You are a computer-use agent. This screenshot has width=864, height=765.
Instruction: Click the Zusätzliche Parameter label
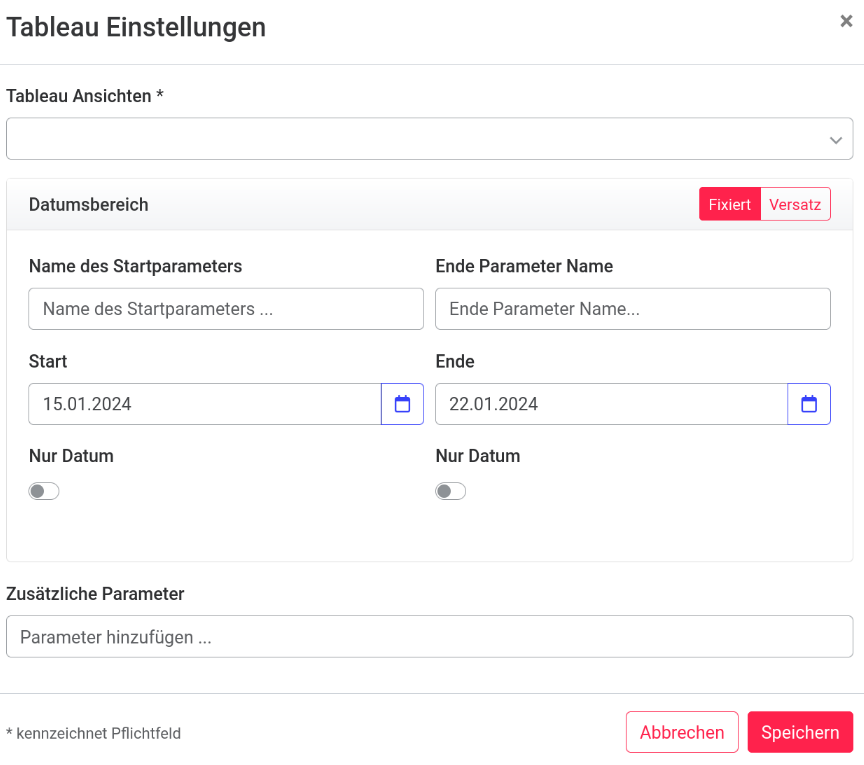(x=96, y=594)
